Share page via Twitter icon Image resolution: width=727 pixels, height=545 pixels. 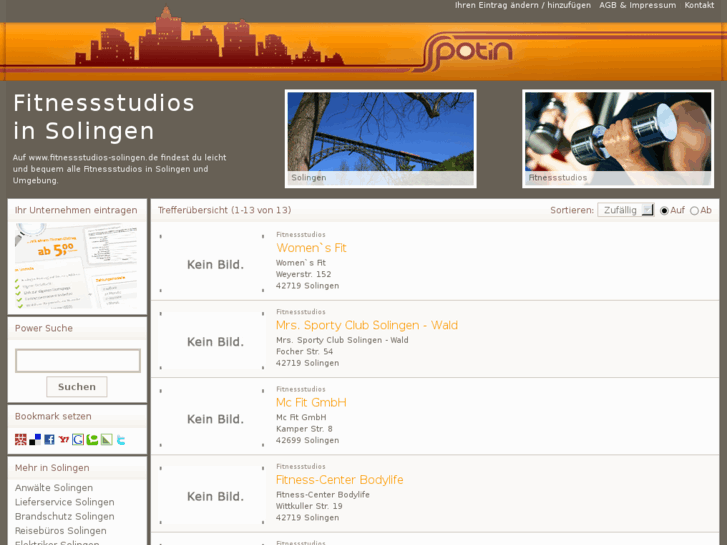coord(121,439)
